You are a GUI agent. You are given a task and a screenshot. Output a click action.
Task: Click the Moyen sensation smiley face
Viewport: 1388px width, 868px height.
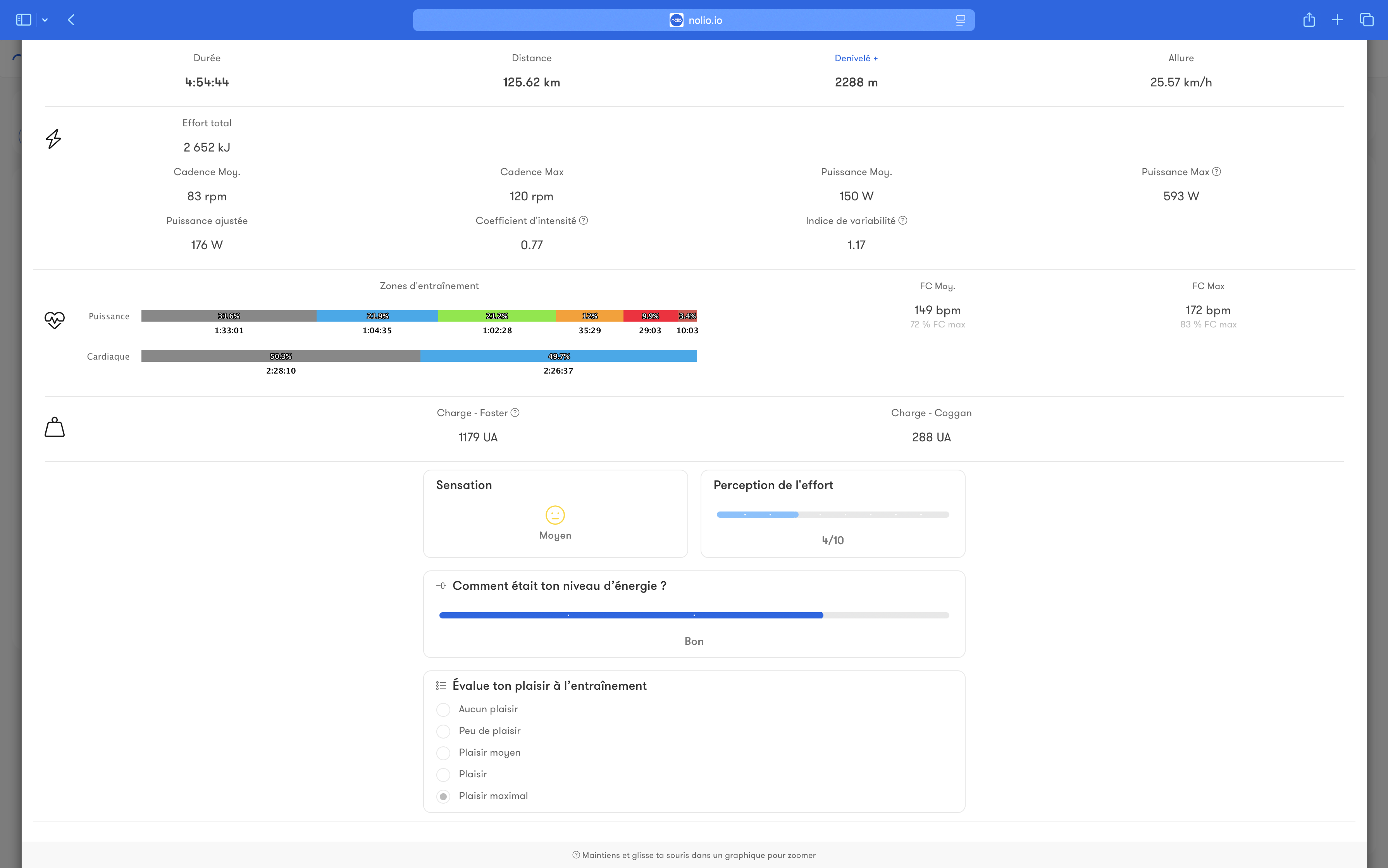click(x=555, y=515)
